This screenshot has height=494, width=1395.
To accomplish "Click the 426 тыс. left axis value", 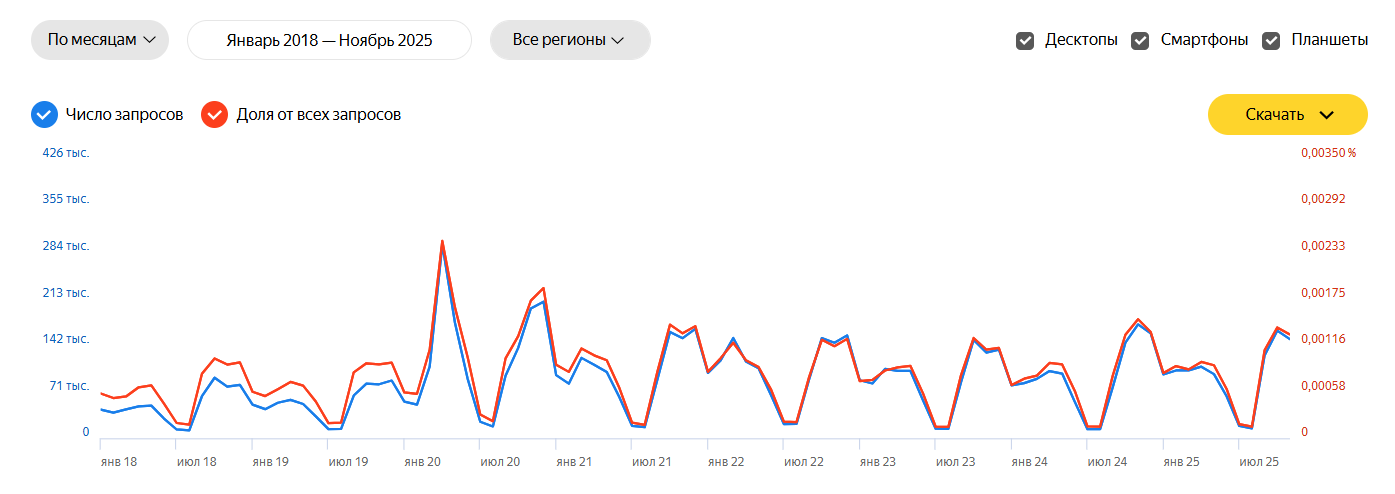I will (66, 153).
